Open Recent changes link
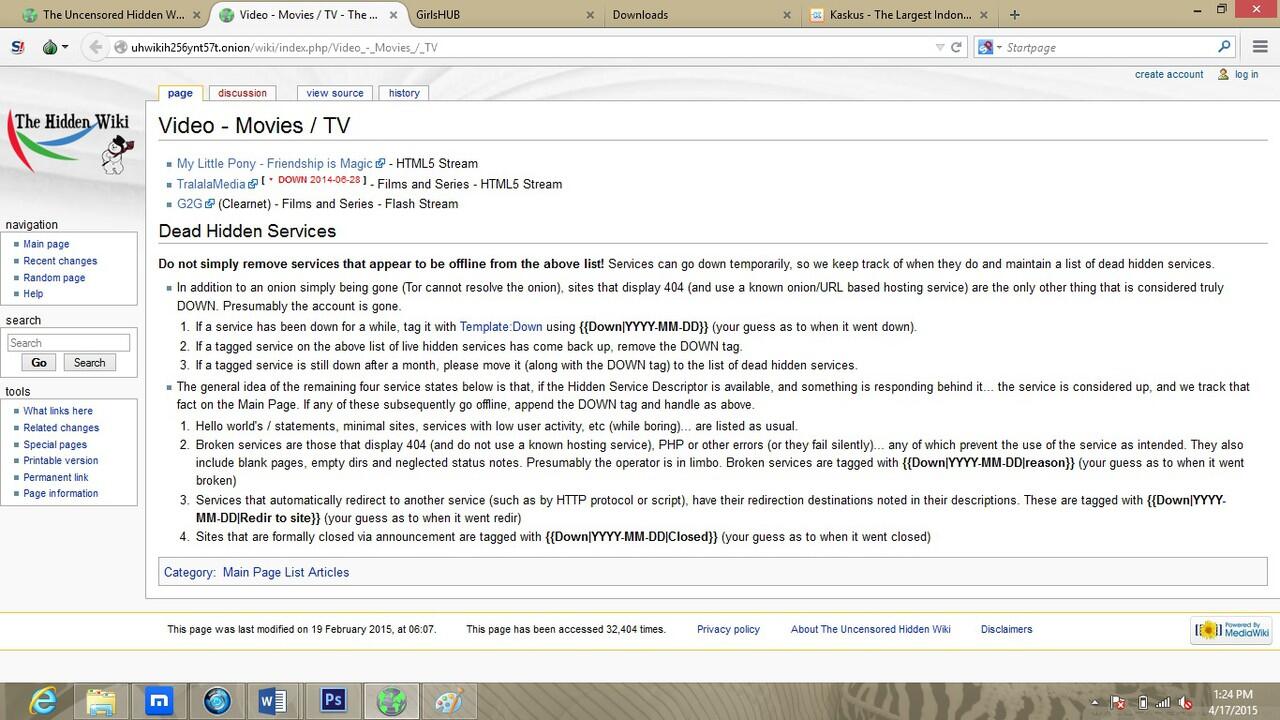 (x=60, y=261)
